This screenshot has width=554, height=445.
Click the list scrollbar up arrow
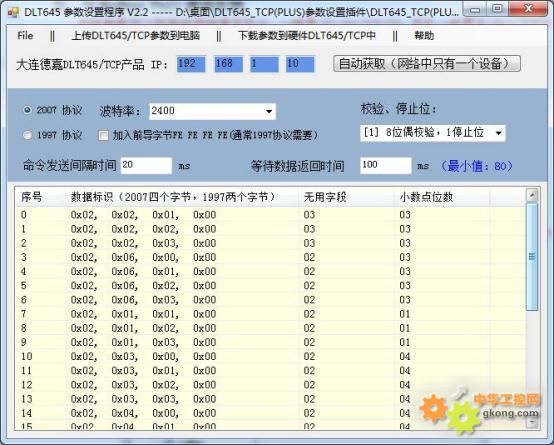coord(532,195)
